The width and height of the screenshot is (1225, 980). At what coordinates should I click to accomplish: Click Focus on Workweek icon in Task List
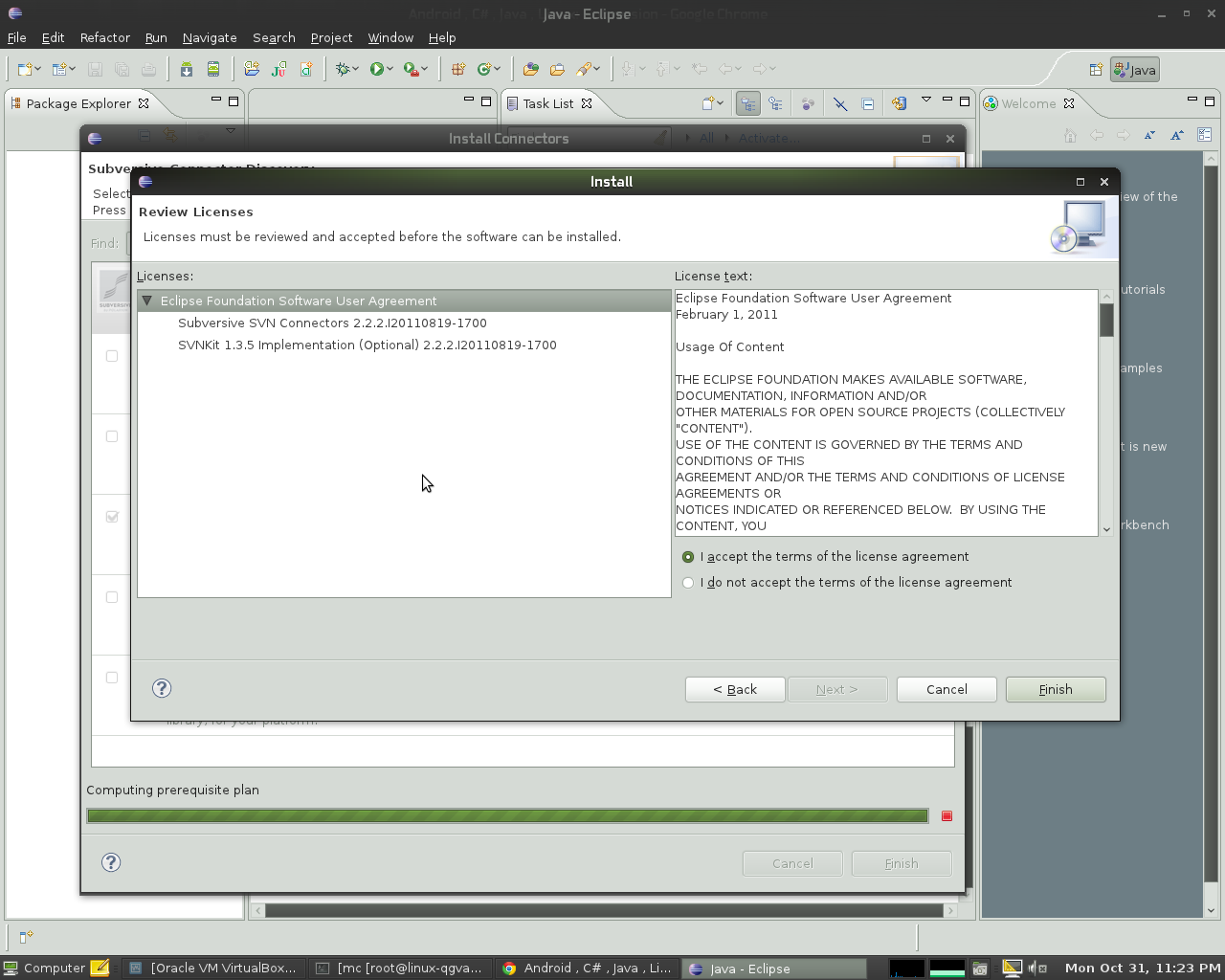tap(808, 103)
